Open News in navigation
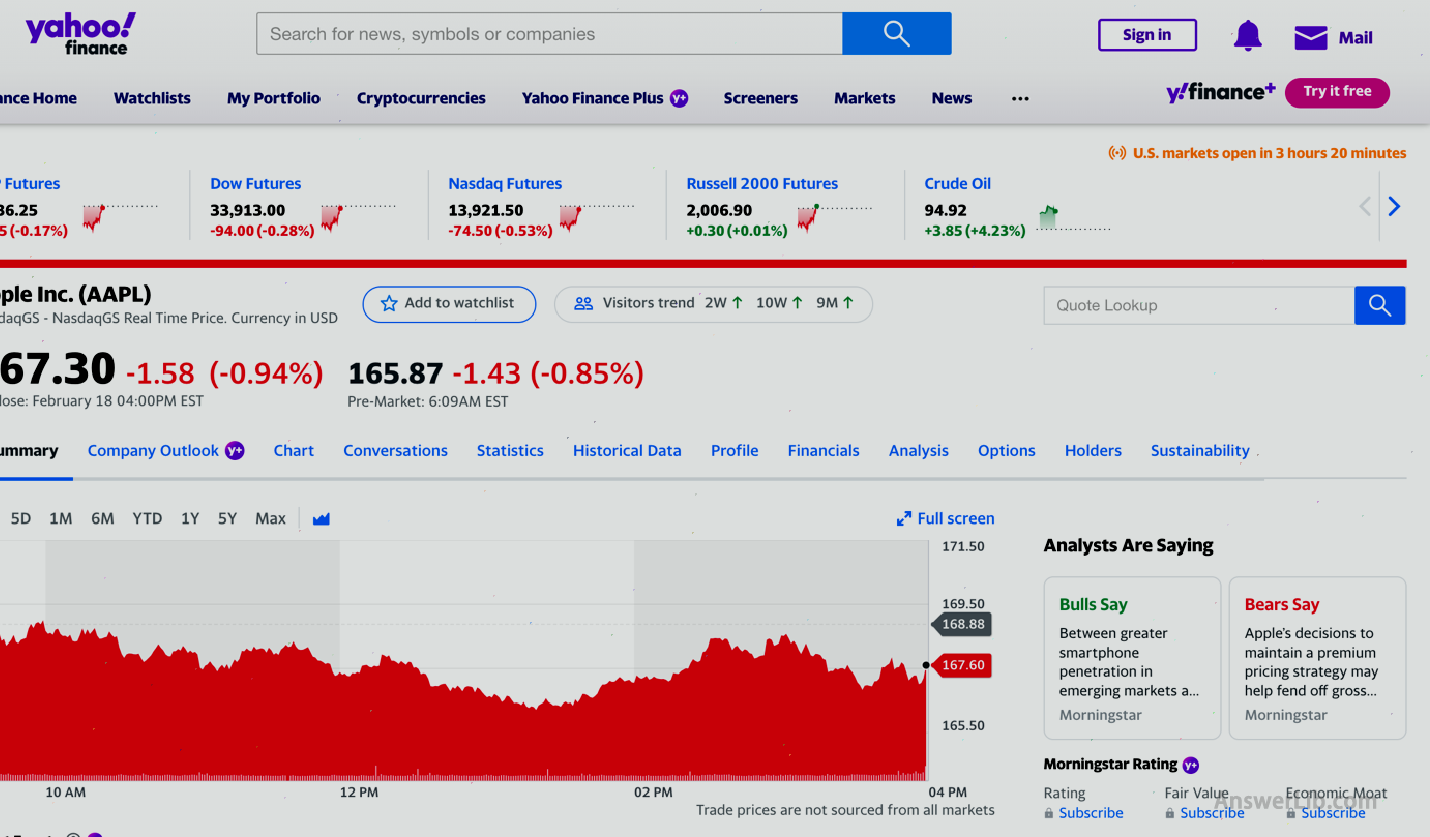This screenshot has width=1430, height=837. pyautogui.click(x=952, y=98)
